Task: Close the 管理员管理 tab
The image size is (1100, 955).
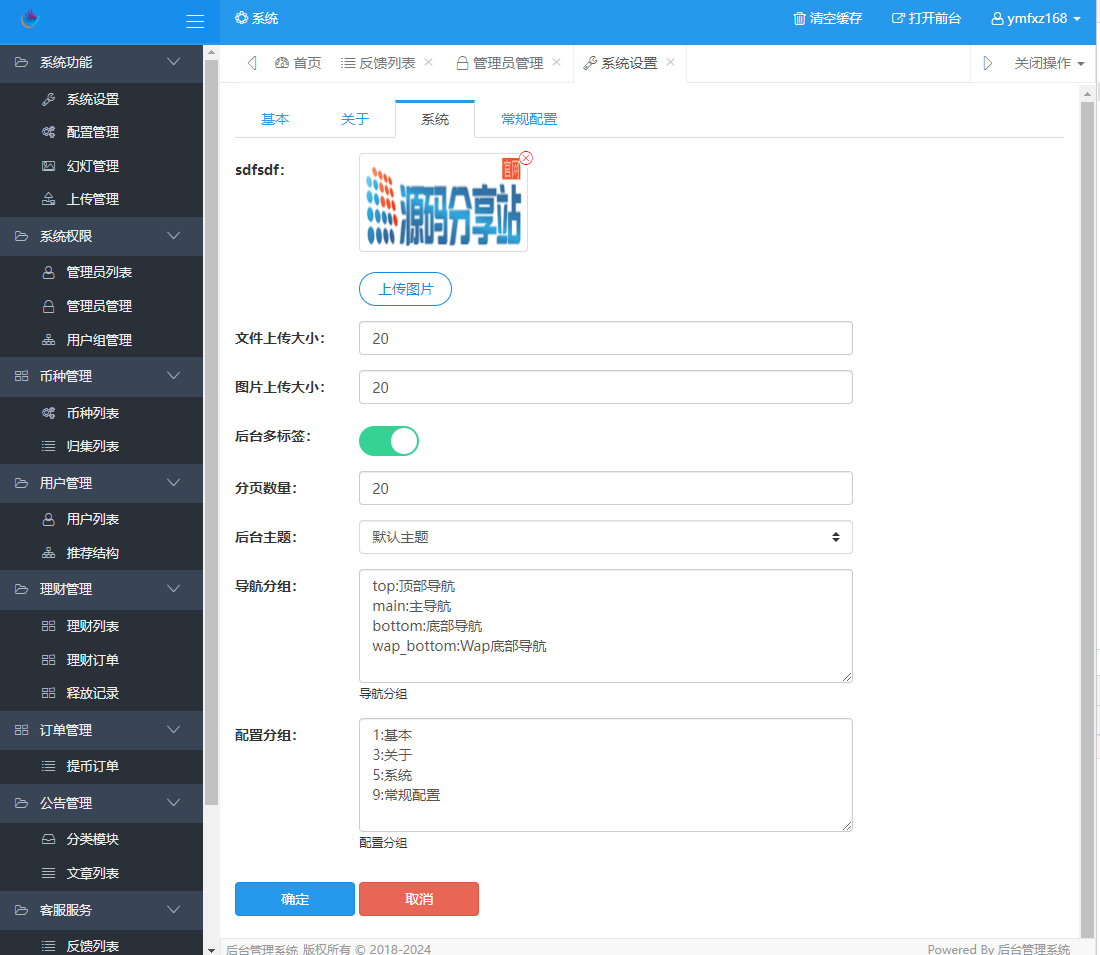Action: point(556,62)
